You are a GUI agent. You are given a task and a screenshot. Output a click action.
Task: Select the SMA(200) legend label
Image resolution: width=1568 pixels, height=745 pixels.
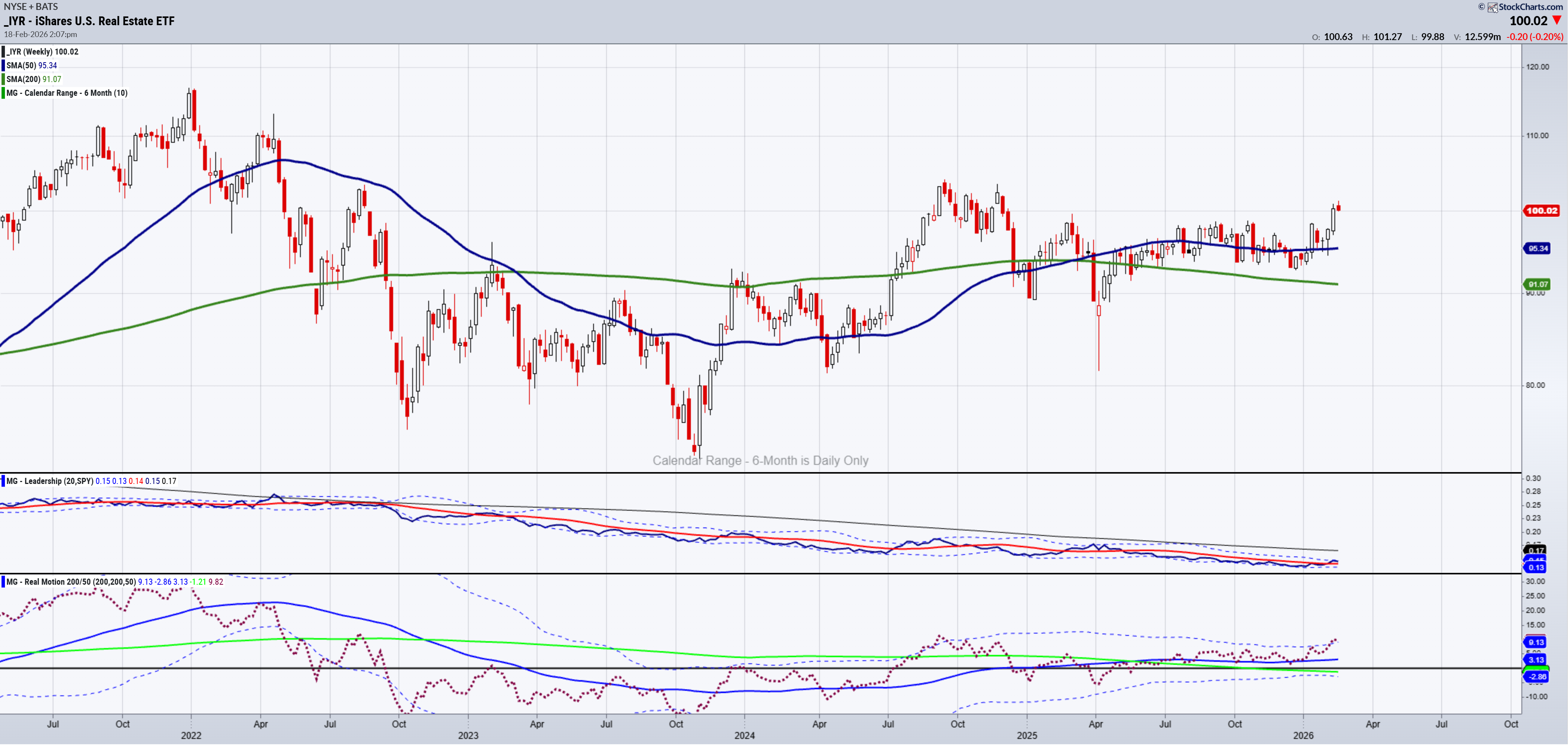[23, 79]
